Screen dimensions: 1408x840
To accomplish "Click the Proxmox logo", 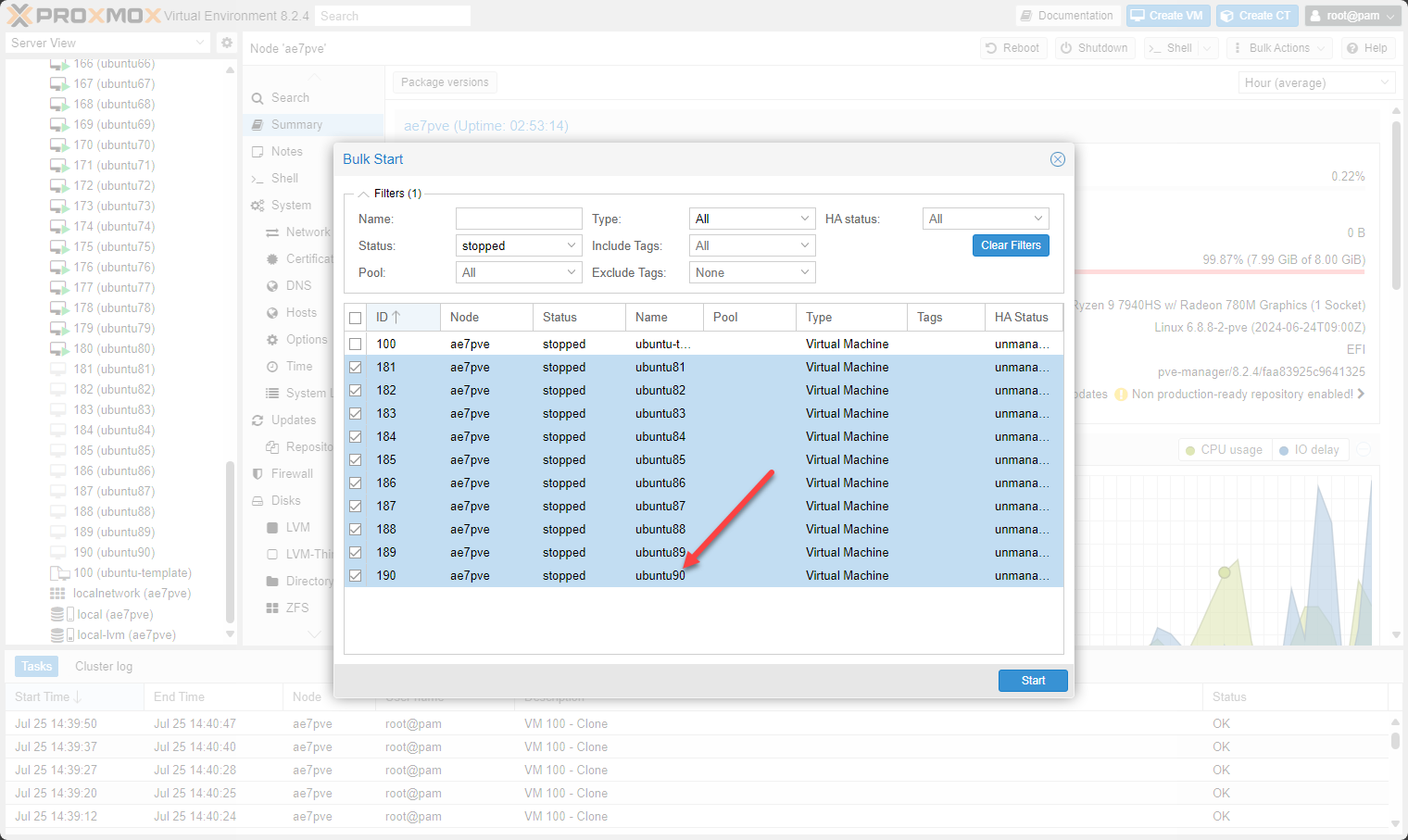I will [83, 16].
